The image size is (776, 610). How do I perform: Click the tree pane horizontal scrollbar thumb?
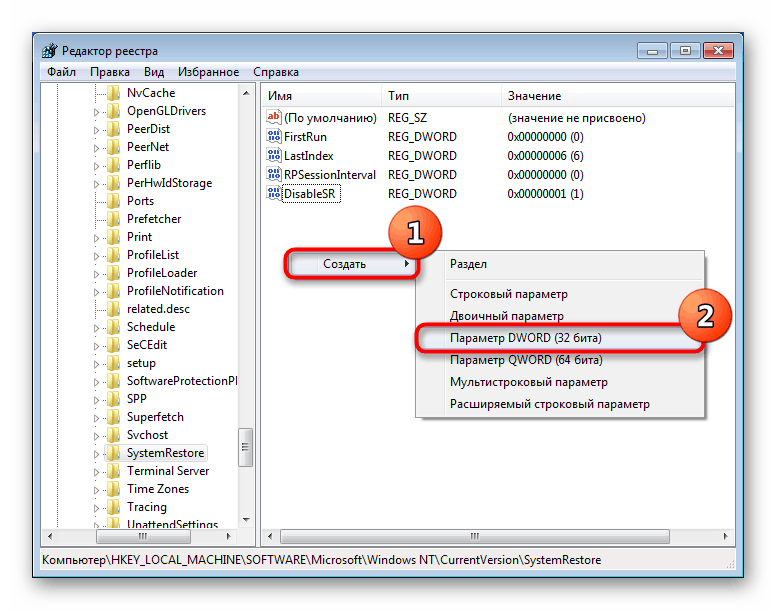143,536
